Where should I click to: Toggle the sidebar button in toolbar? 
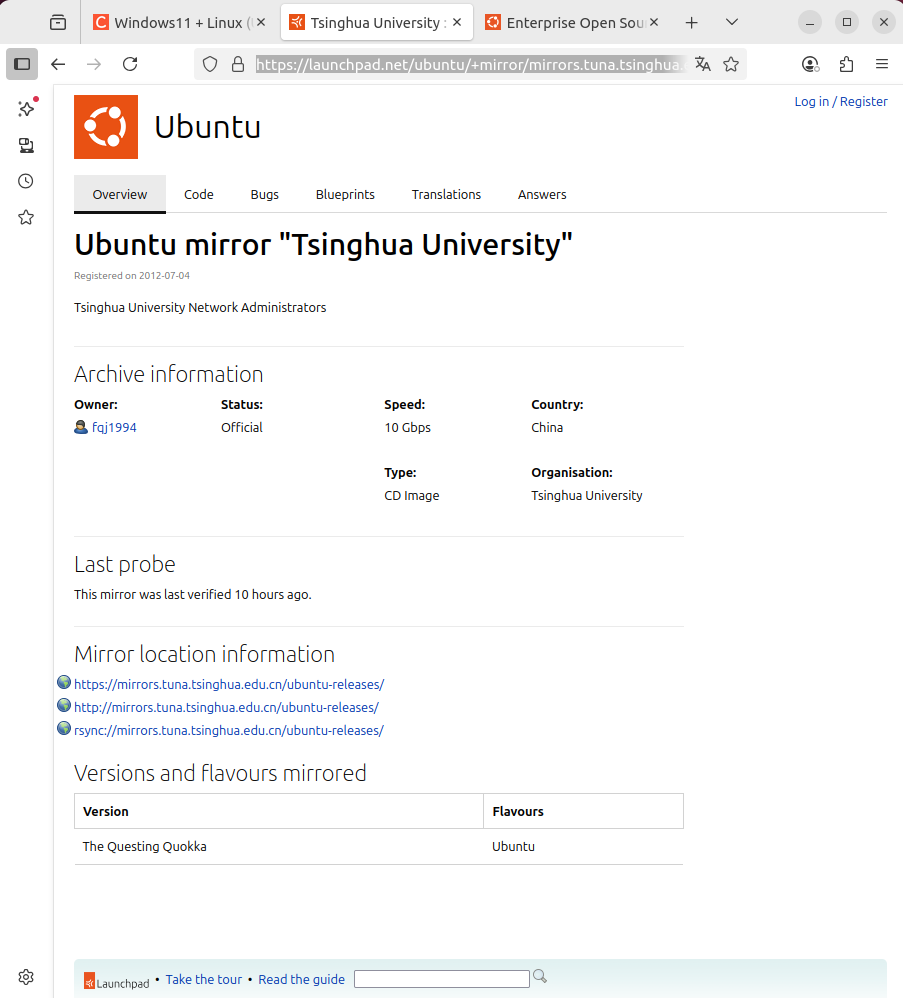pos(22,64)
